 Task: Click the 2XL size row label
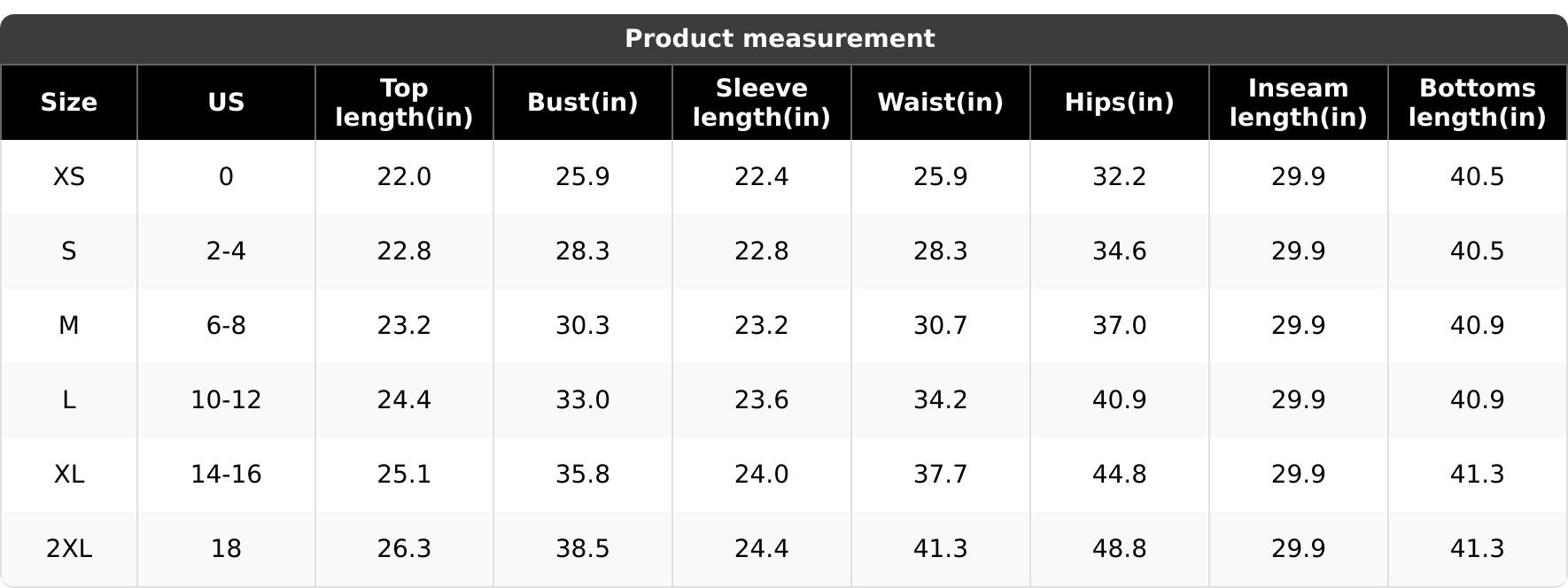point(69,549)
